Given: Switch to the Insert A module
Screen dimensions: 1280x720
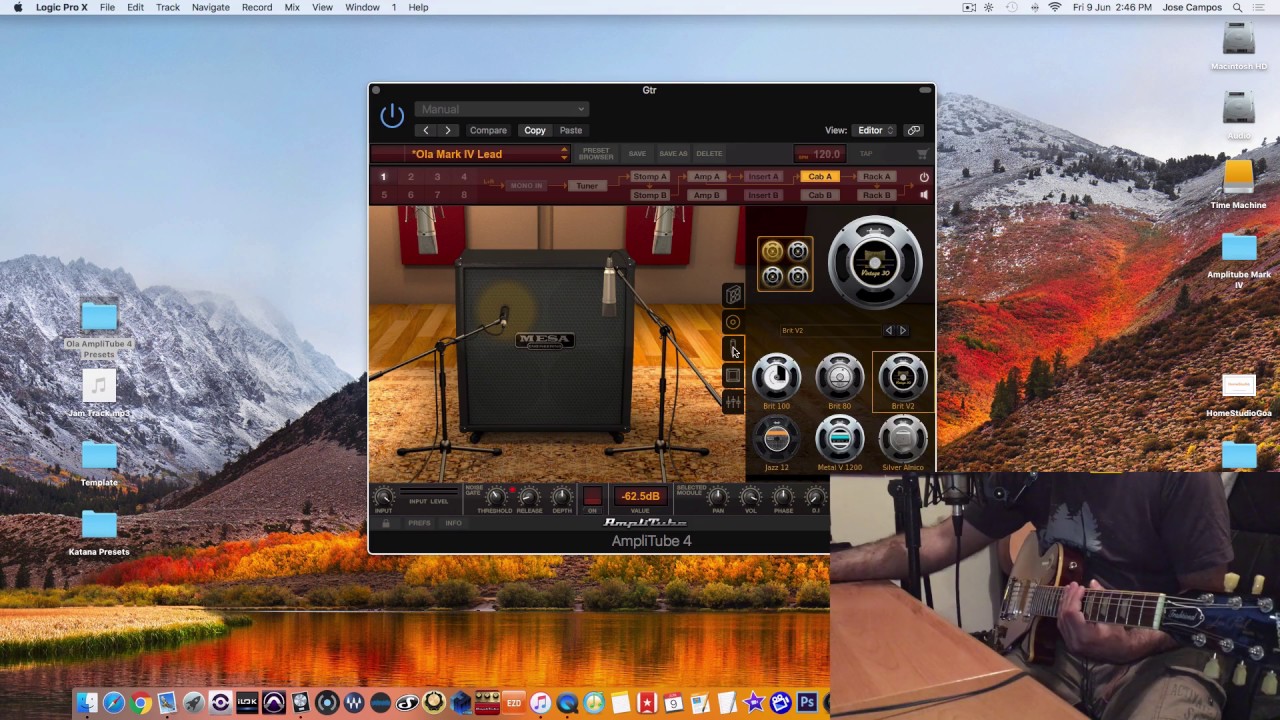Looking at the screenshot, I should [x=763, y=177].
